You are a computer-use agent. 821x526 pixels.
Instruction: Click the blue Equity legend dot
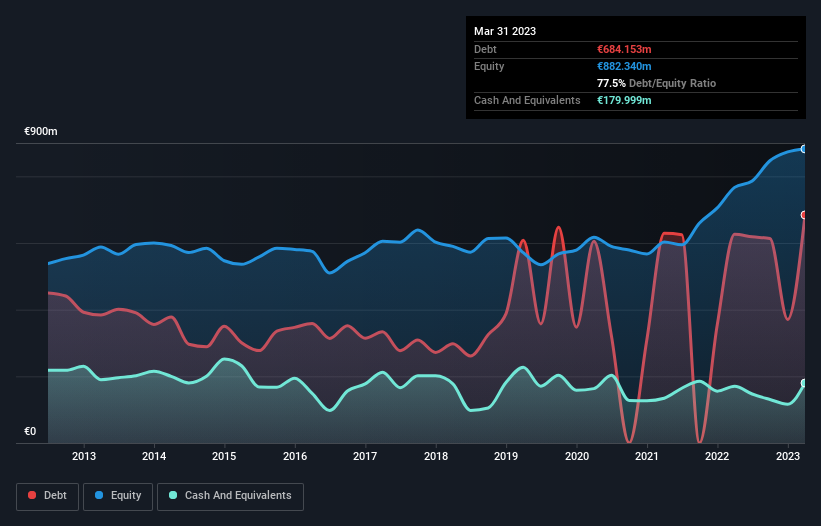click(x=99, y=495)
